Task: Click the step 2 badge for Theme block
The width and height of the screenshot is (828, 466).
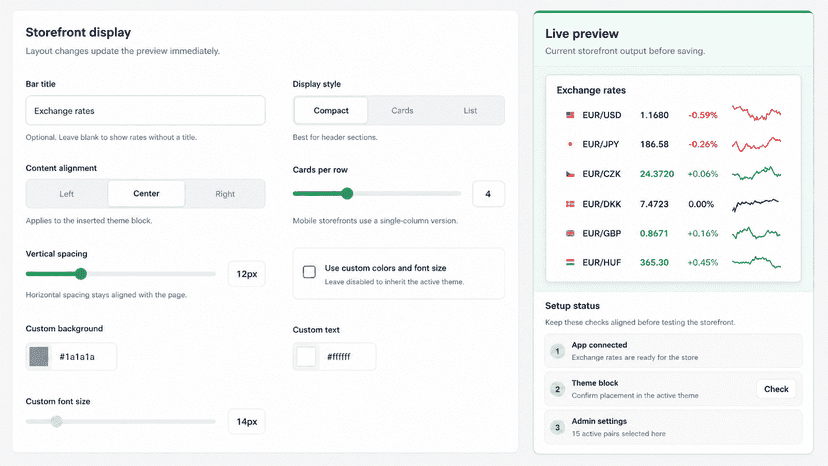Action: (557, 389)
